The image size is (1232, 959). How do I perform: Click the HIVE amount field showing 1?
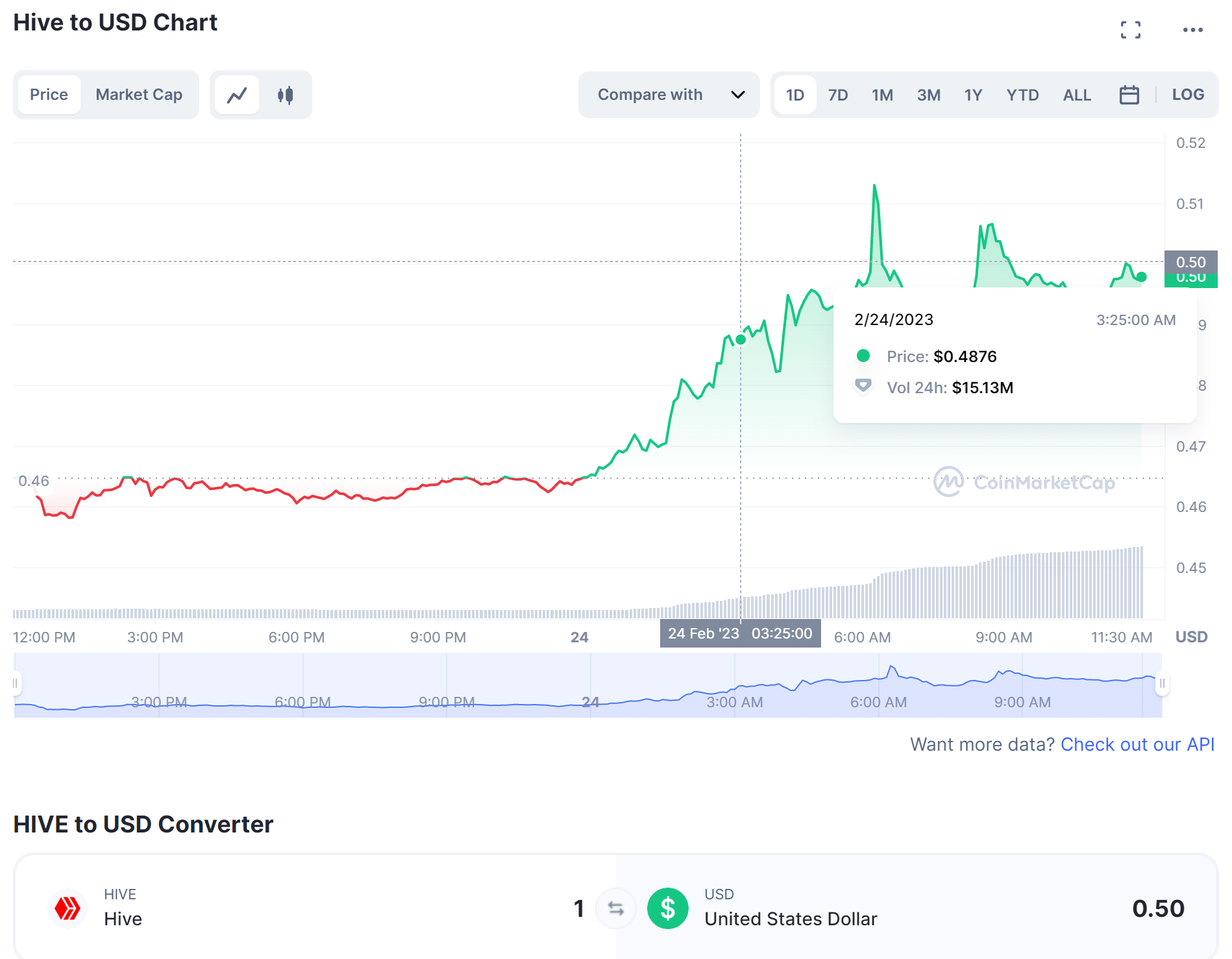579,908
